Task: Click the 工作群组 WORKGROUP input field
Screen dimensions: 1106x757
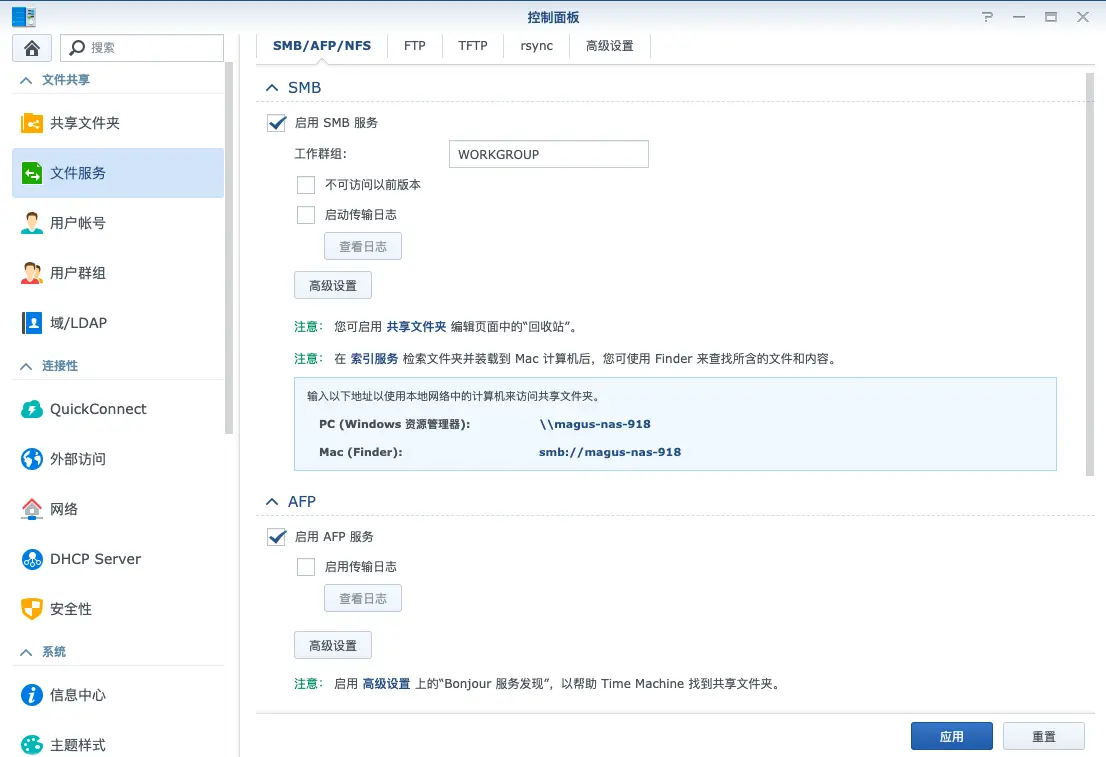Action: 549,155
